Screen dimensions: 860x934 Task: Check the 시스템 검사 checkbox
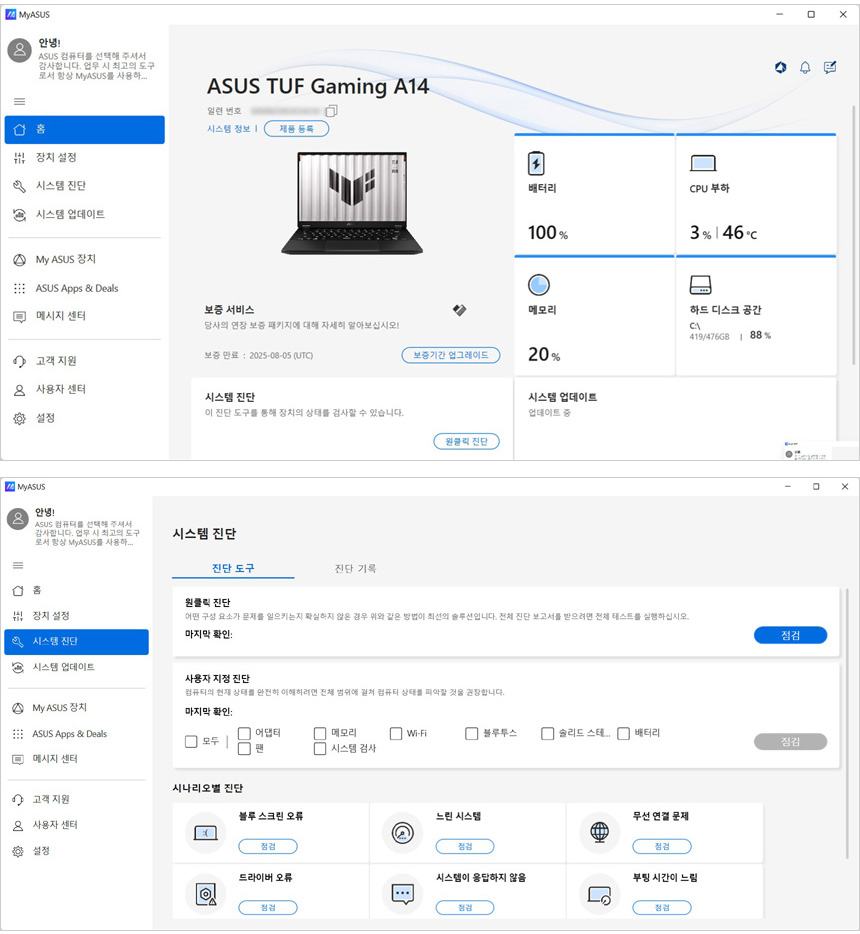coord(320,749)
